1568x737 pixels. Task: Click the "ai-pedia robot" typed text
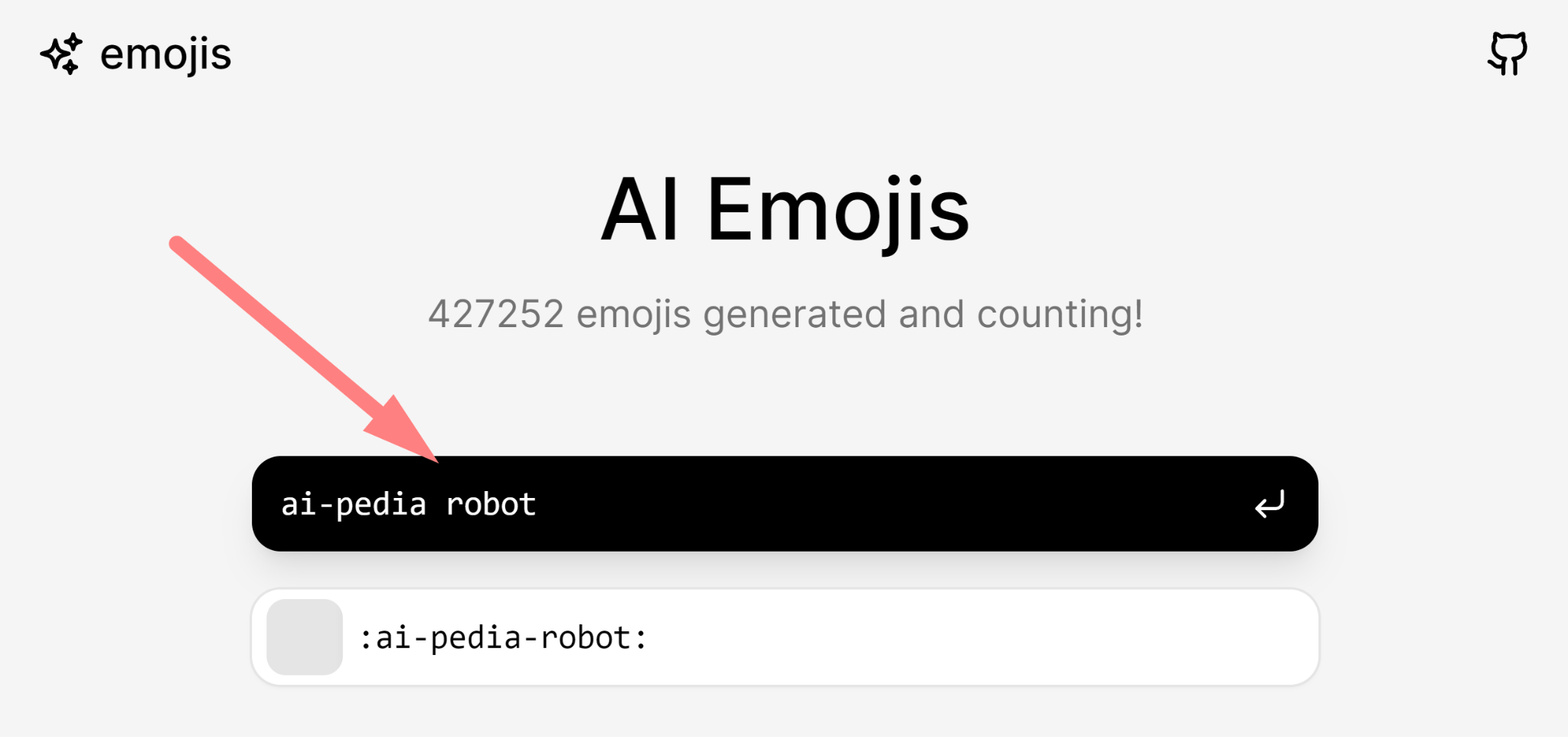click(408, 504)
